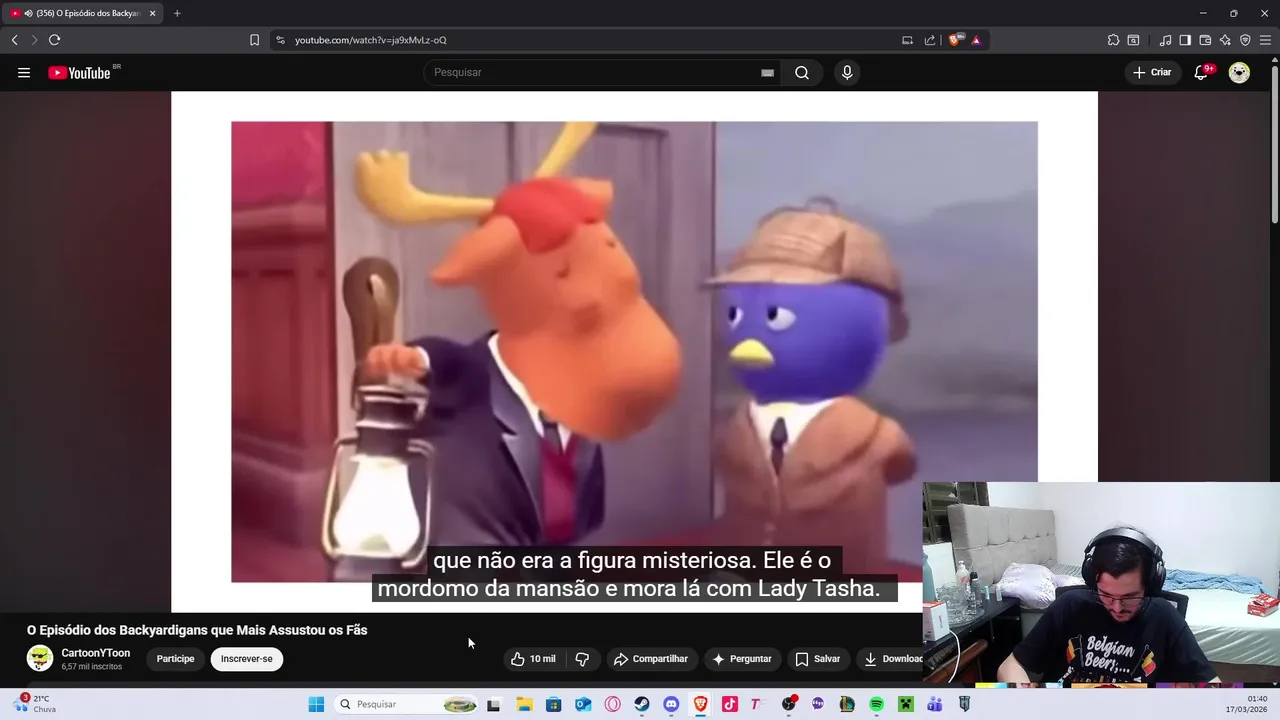The width and height of the screenshot is (1280, 720).
Task: Open Spotify from the taskbar
Action: [x=876, y=704]
